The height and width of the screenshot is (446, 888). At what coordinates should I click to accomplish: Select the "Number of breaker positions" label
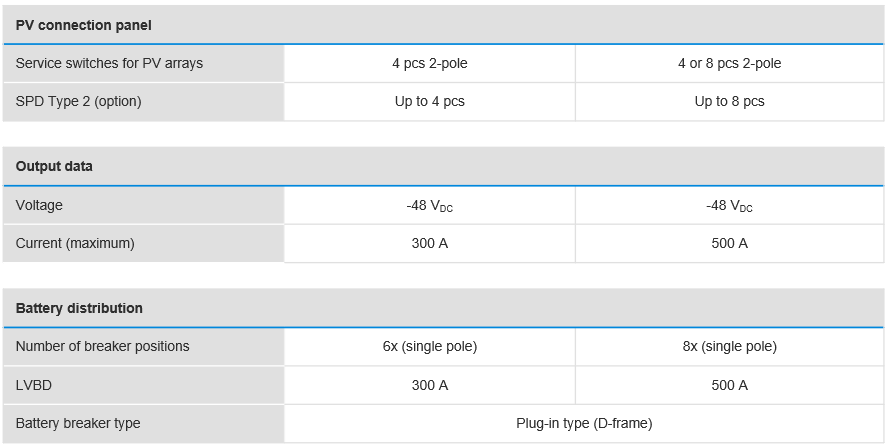pyautogui.click(x=102, y=347)
